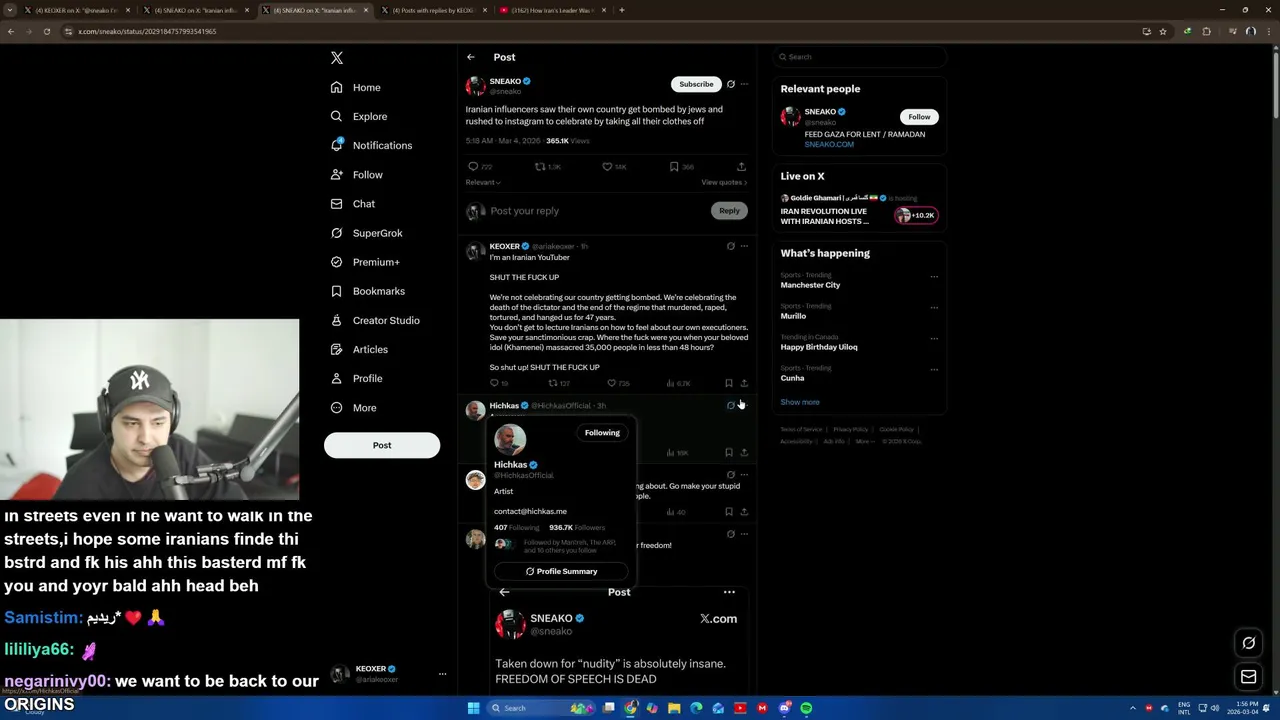1280x720 pixels.
Task: Open more options for the Murillo trend
Action: [x=934, y=308]
